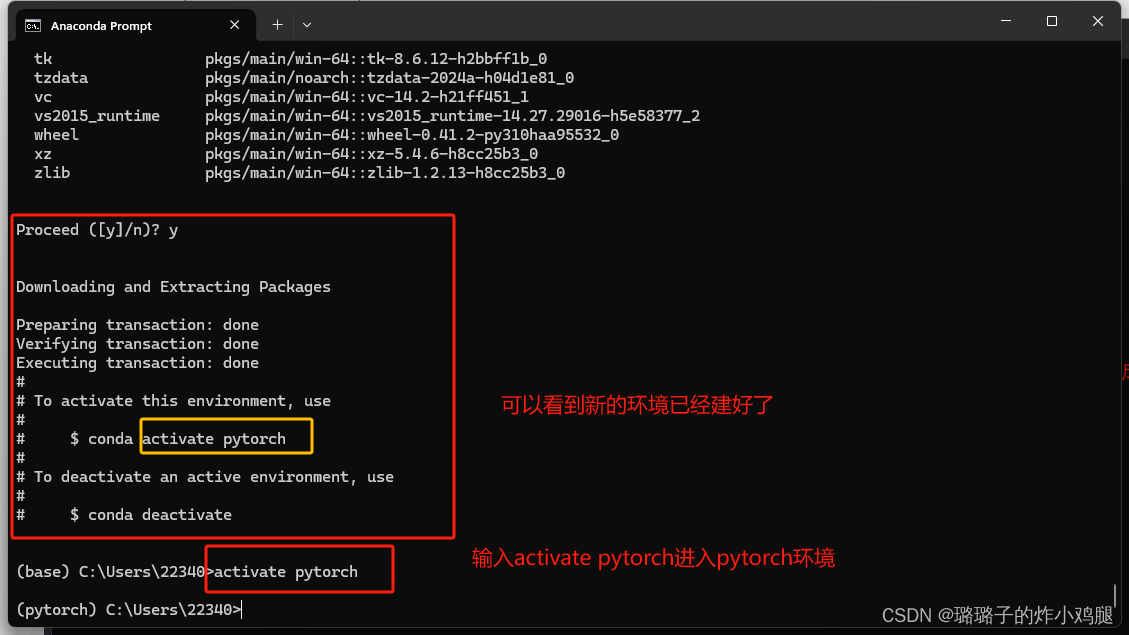This screenshot has height=635, width=1129.
Task: Click the 'tk' package name
Action: tap(42, 59)
